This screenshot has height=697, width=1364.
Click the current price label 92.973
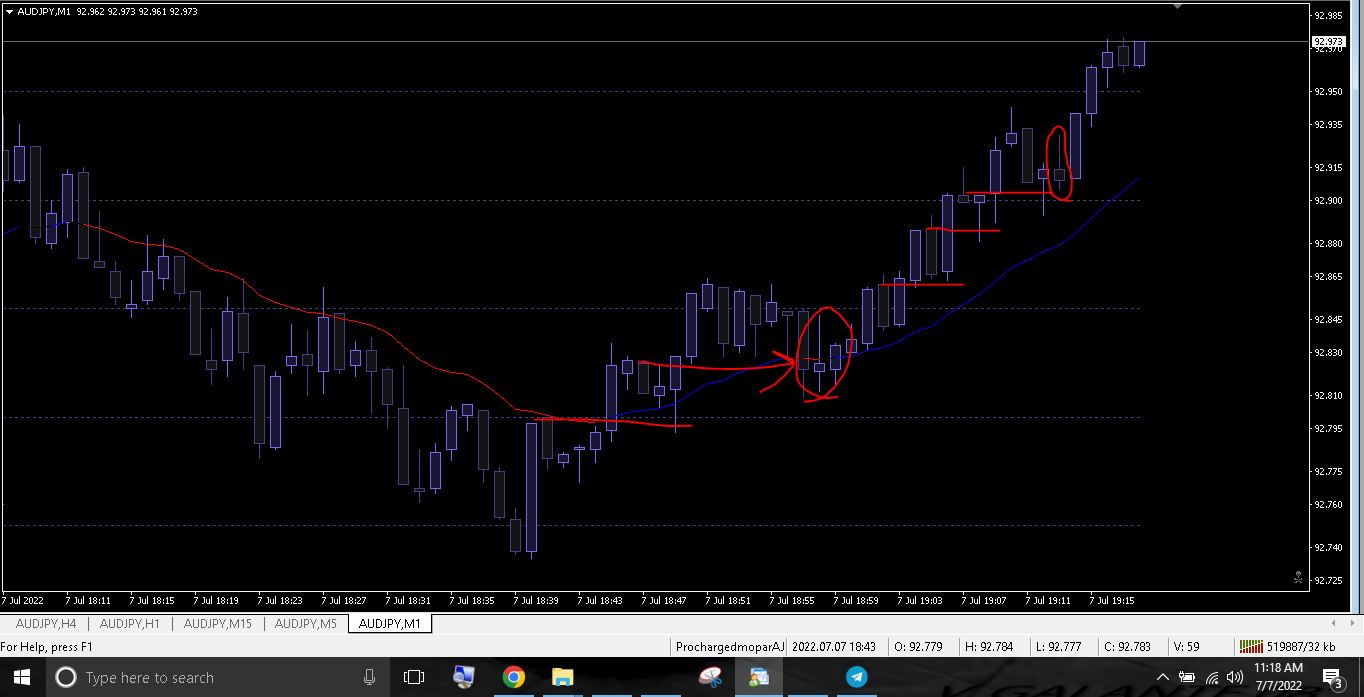(1329, 41)
